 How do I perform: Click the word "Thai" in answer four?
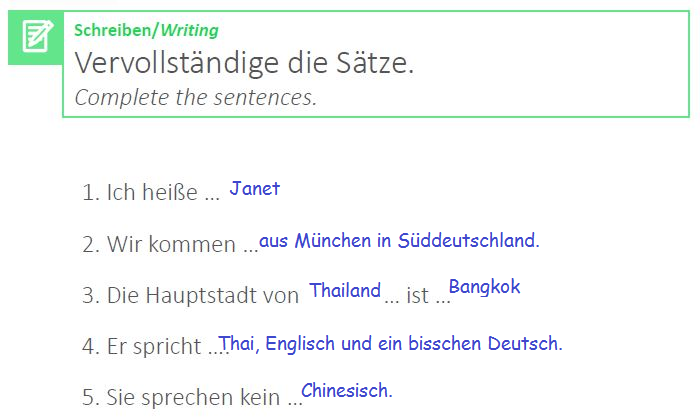point(239,344)
